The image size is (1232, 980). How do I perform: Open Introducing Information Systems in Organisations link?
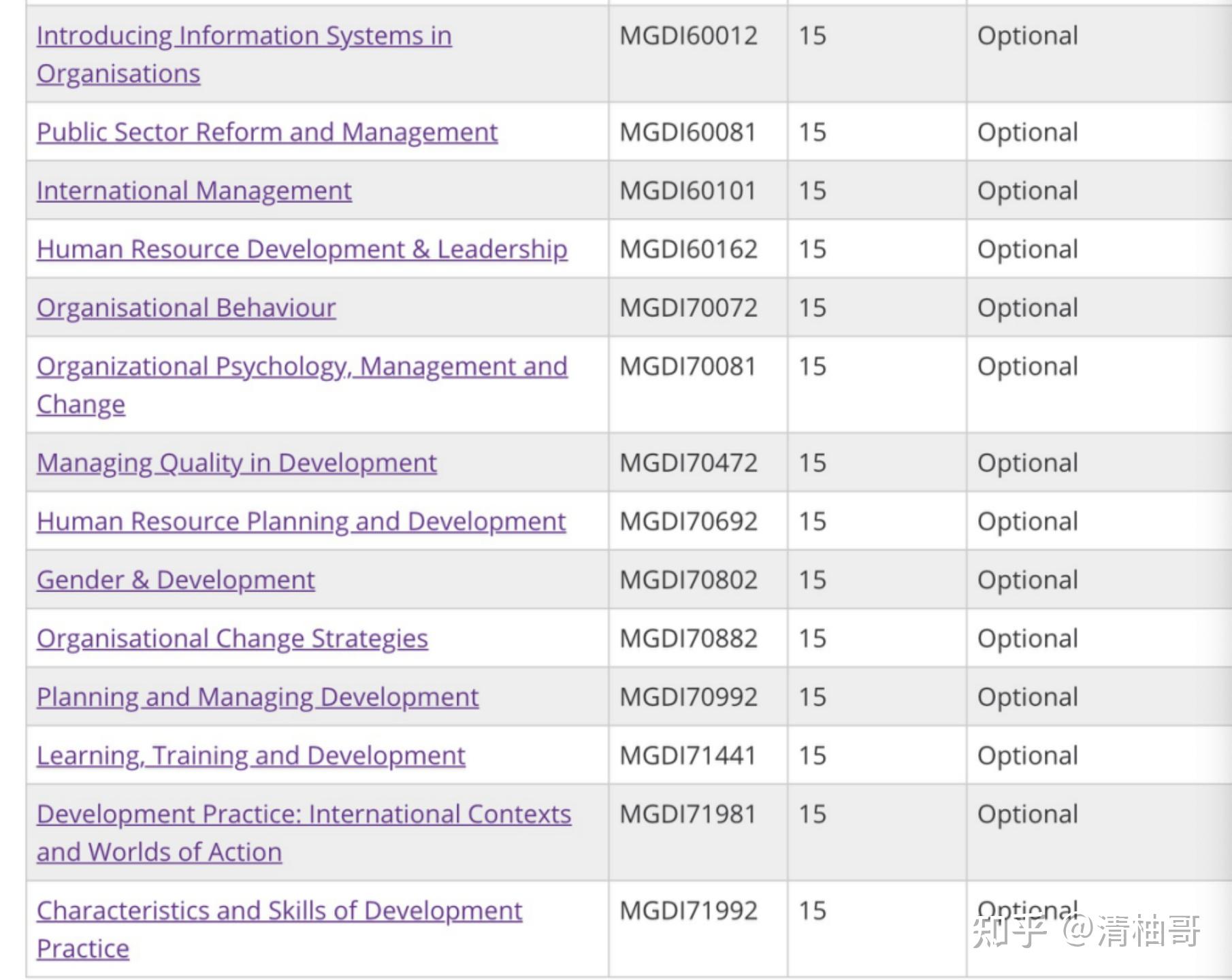coord(244,36)
